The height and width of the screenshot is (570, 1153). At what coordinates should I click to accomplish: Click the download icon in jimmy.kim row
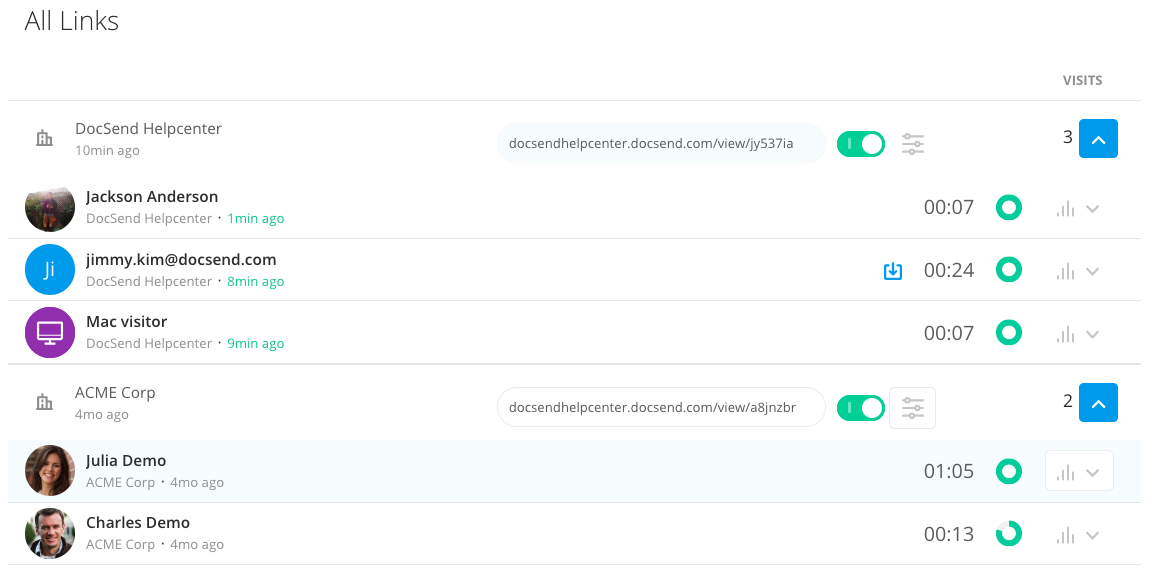tap(893, 271)
